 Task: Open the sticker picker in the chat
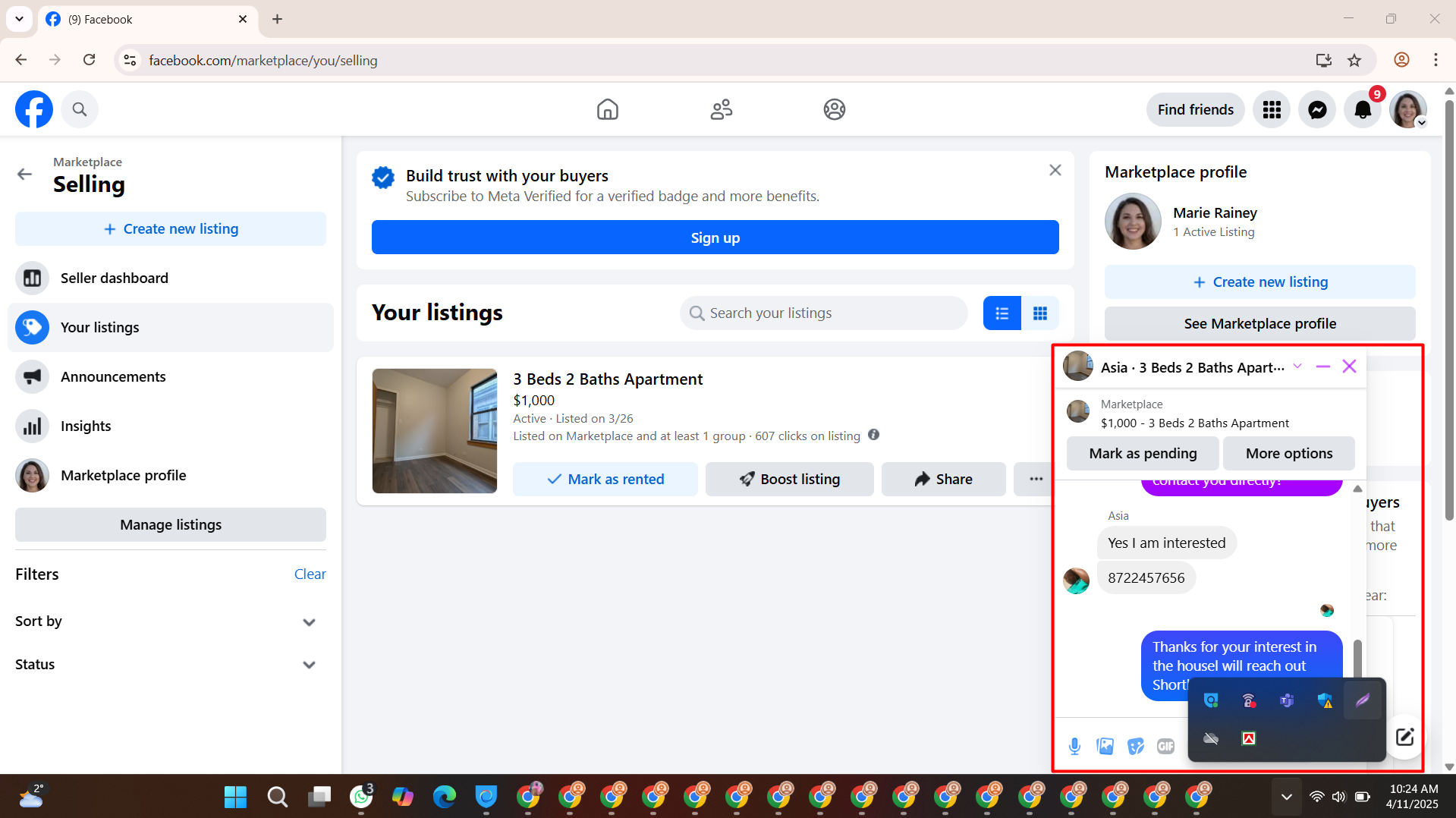[1135, 747]
